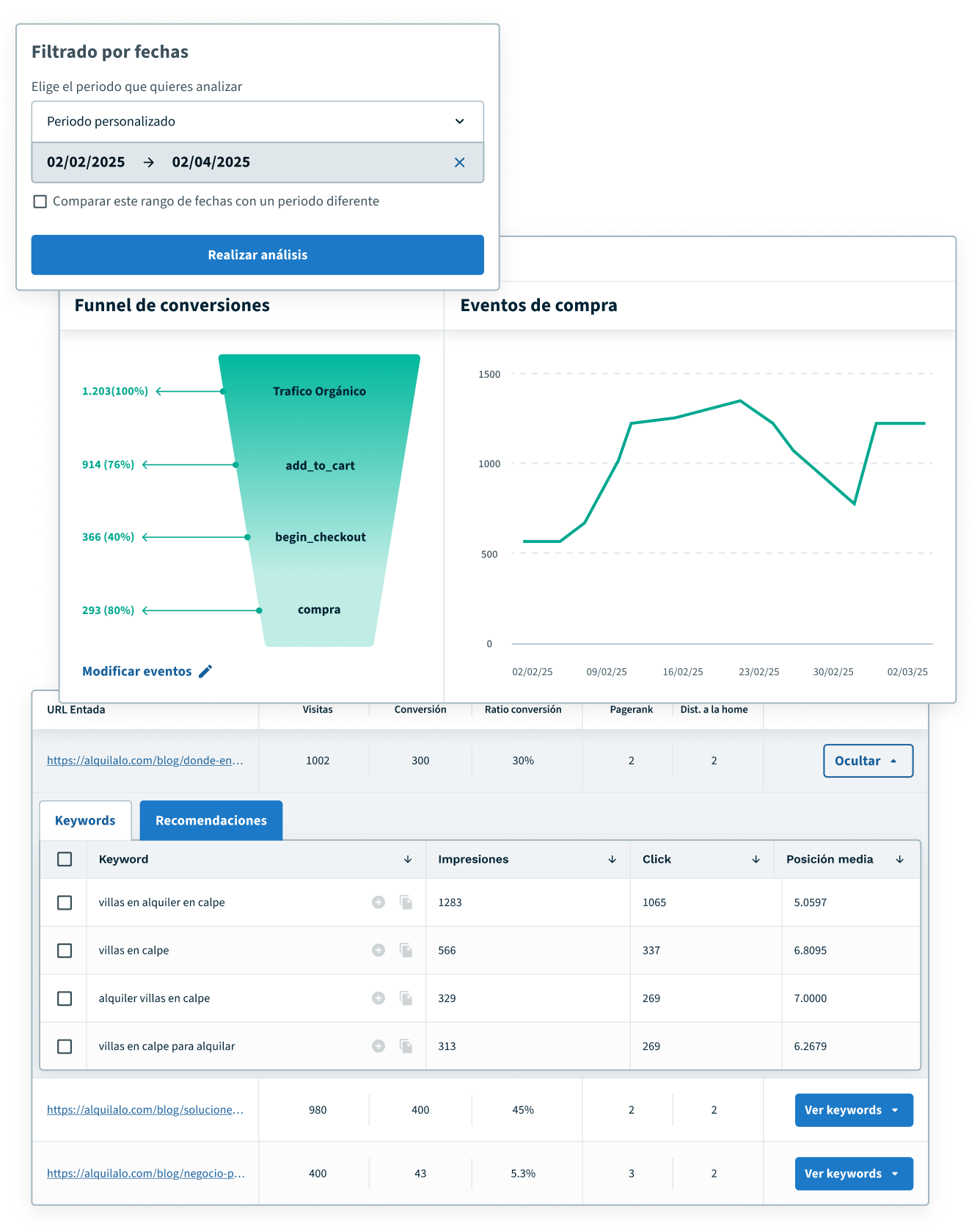Enable comparing date range with different period
This screenshot has height=1231, width=980.
click(x=40, y=202)
